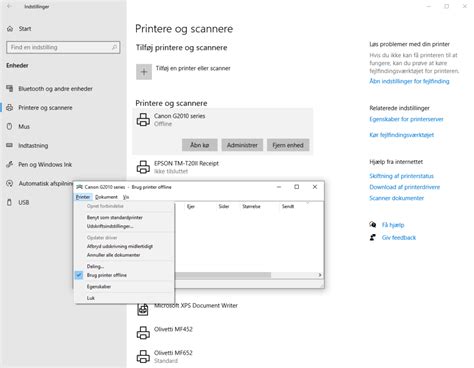Open Åbn indstillinger for fejlfinding link
This screenshot has width=474, height=368.
point(409,81)
